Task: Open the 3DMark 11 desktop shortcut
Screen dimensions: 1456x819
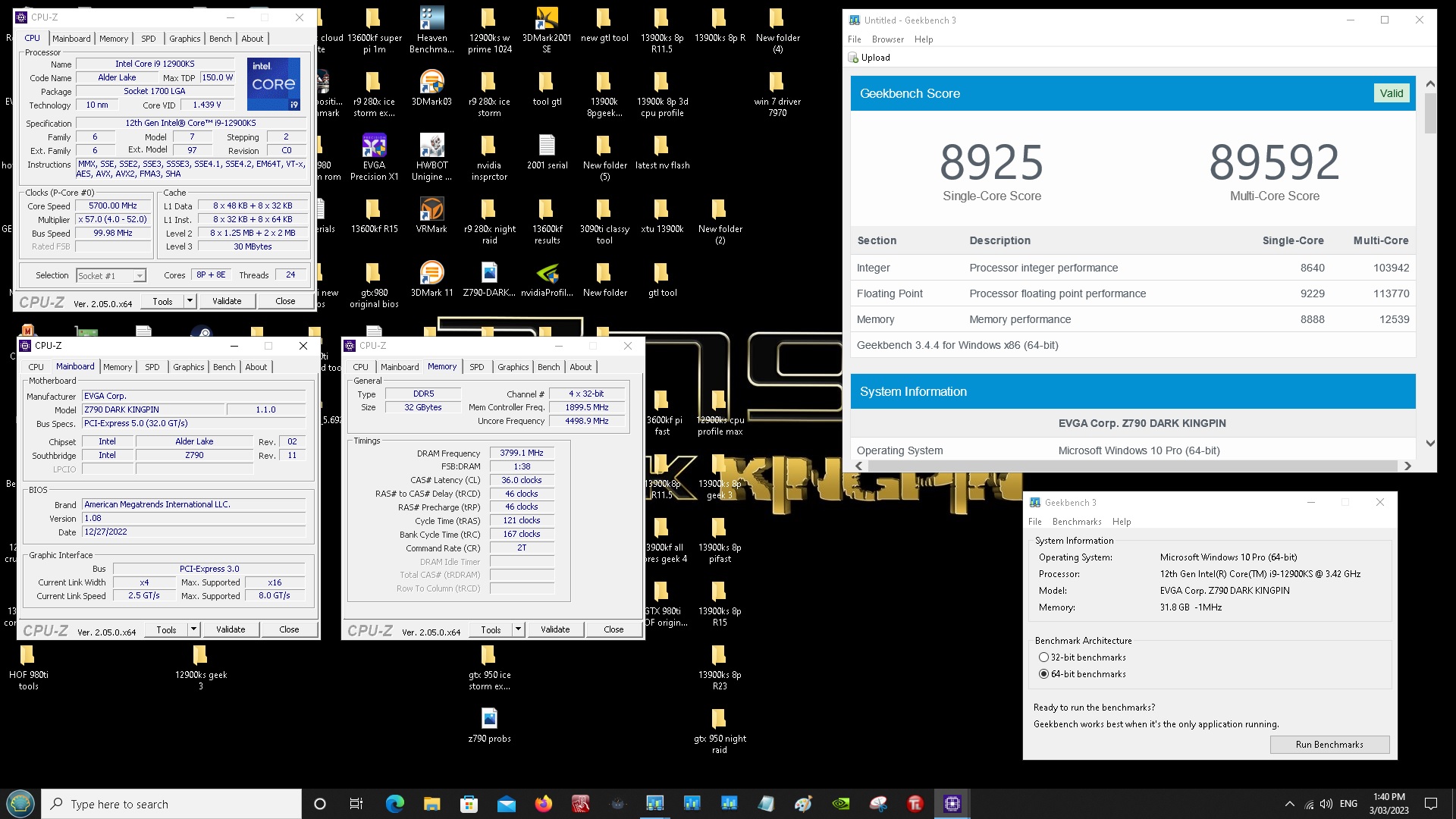Action: [431, 280]
